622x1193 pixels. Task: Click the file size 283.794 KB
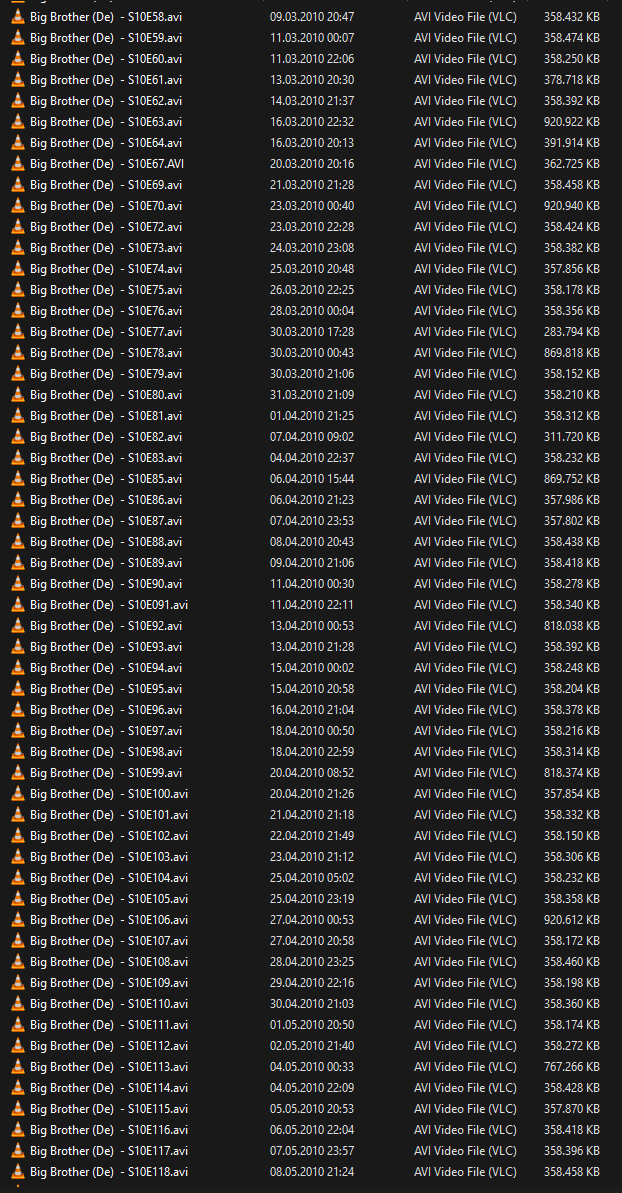pos(572,332)
